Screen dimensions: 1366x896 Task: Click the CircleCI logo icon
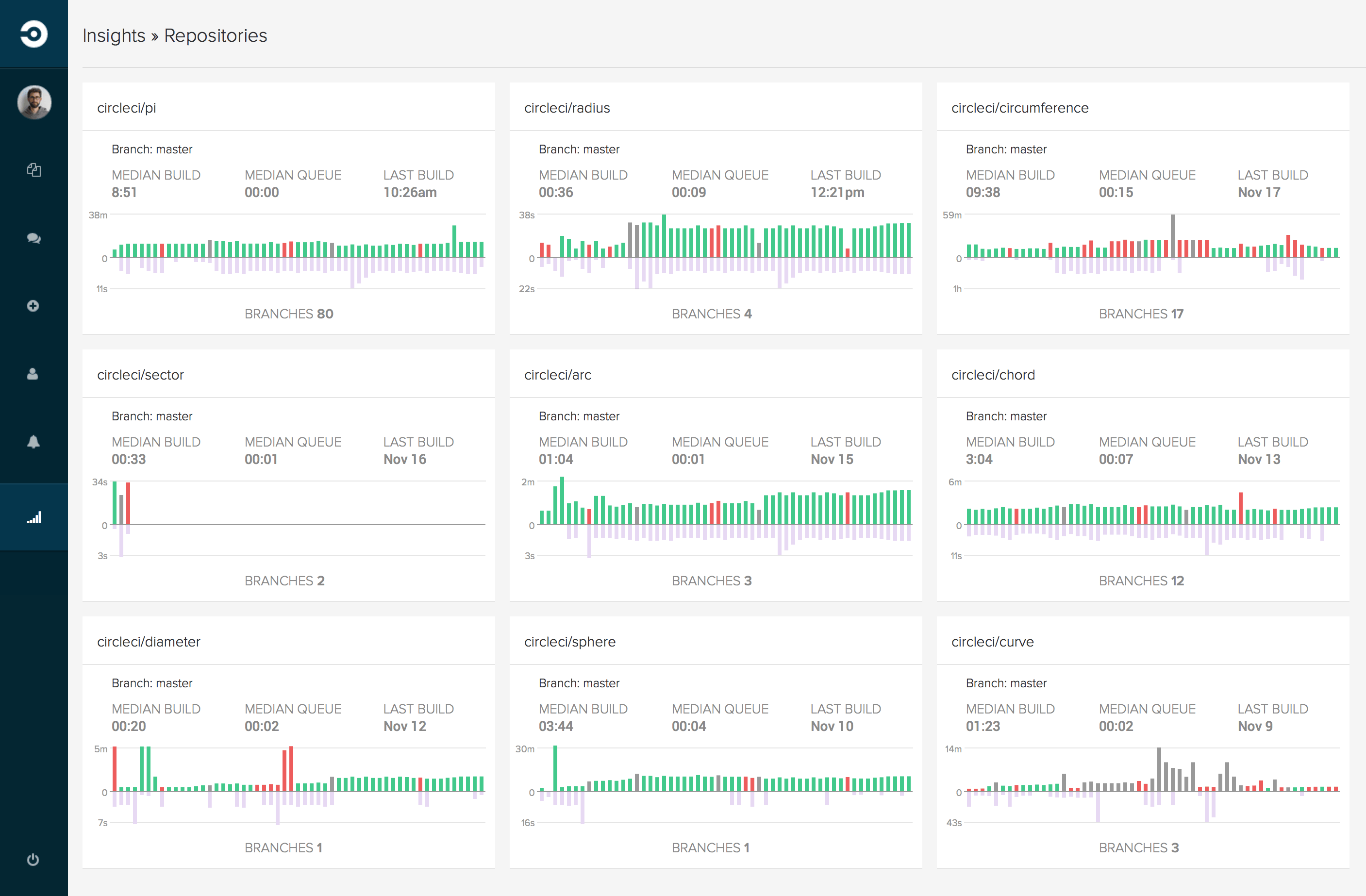tap(34, 34)
